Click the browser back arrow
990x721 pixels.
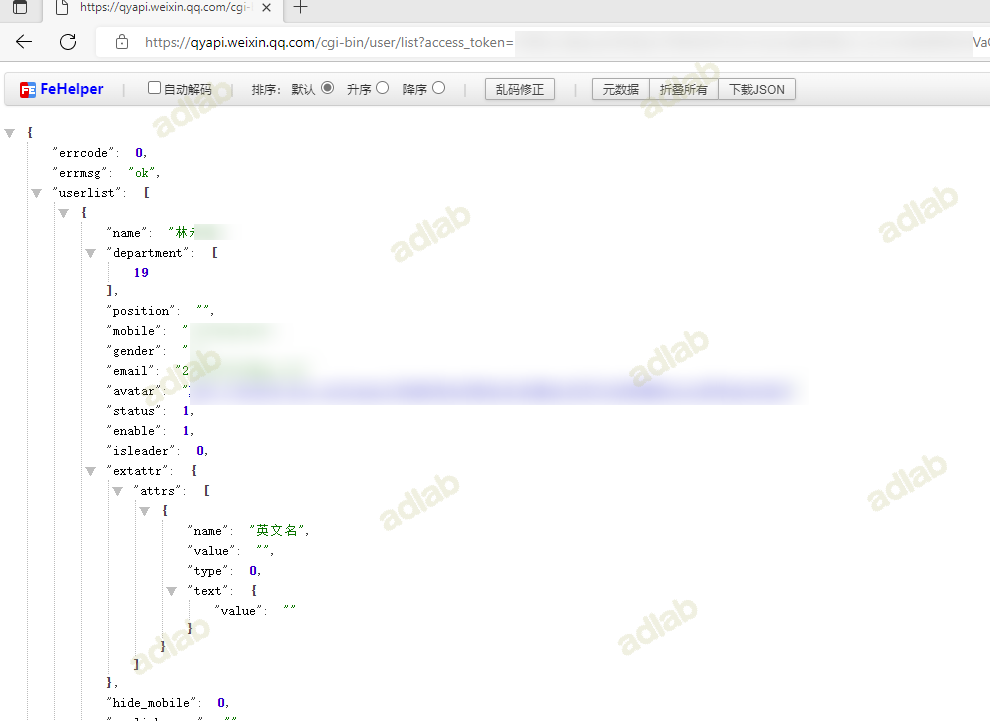point(24,42)
